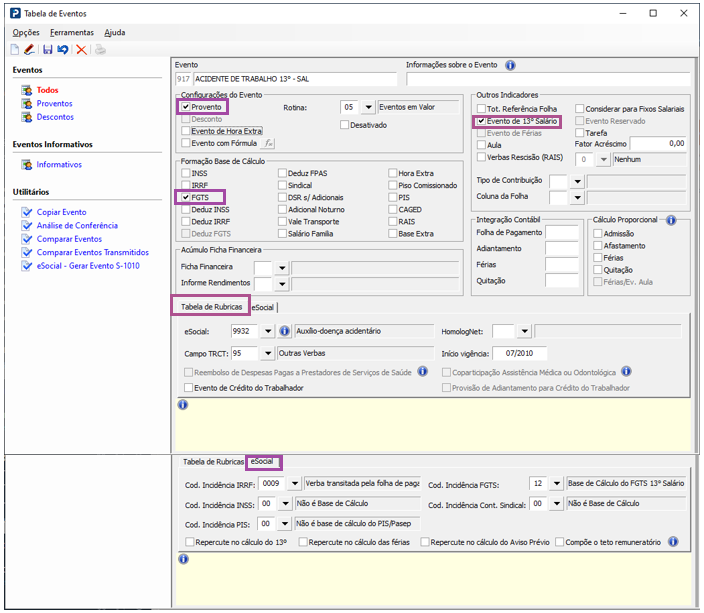Expand the Campo TRCT dropdown
704x613 pixels.
coord(268,353)
